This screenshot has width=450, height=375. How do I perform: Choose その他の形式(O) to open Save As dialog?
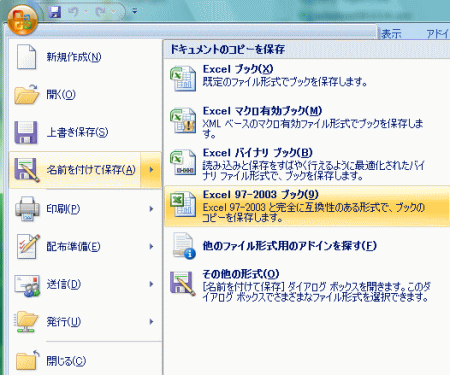pos(307,285)
